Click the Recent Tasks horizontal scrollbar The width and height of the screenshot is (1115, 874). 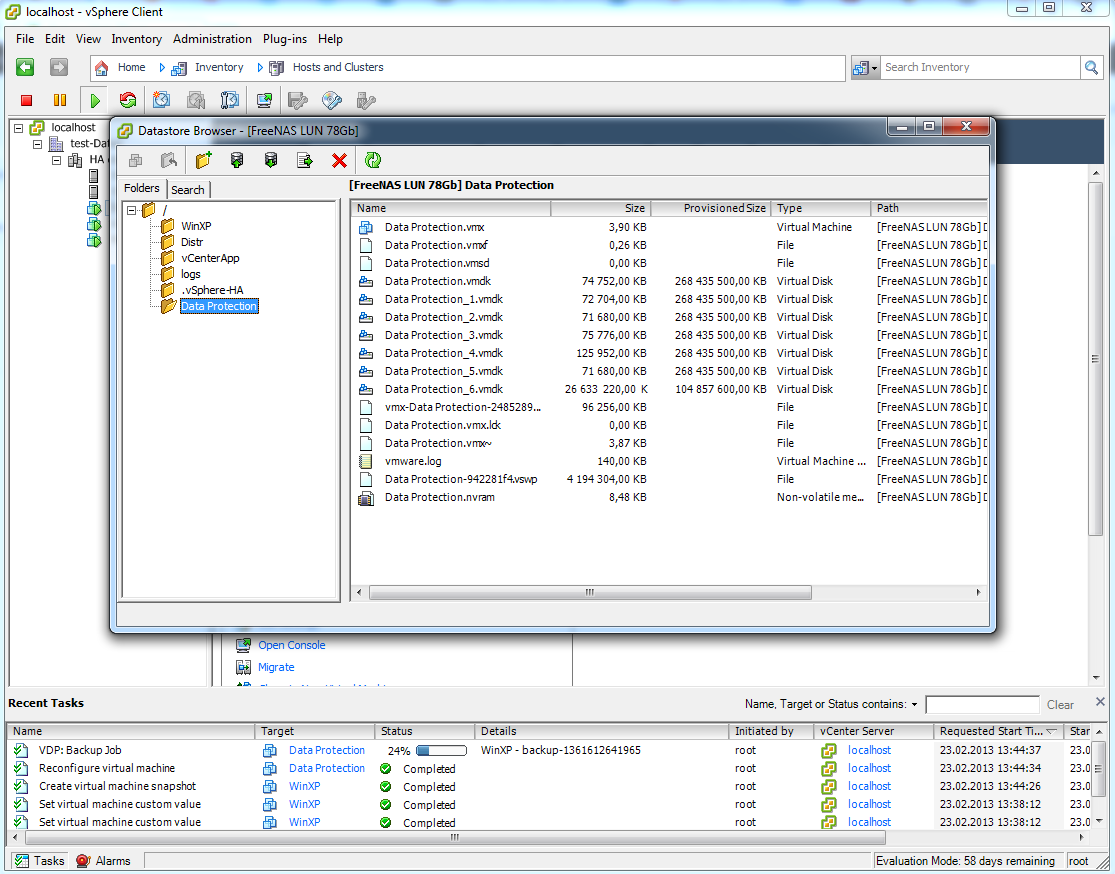click(454, 838)
